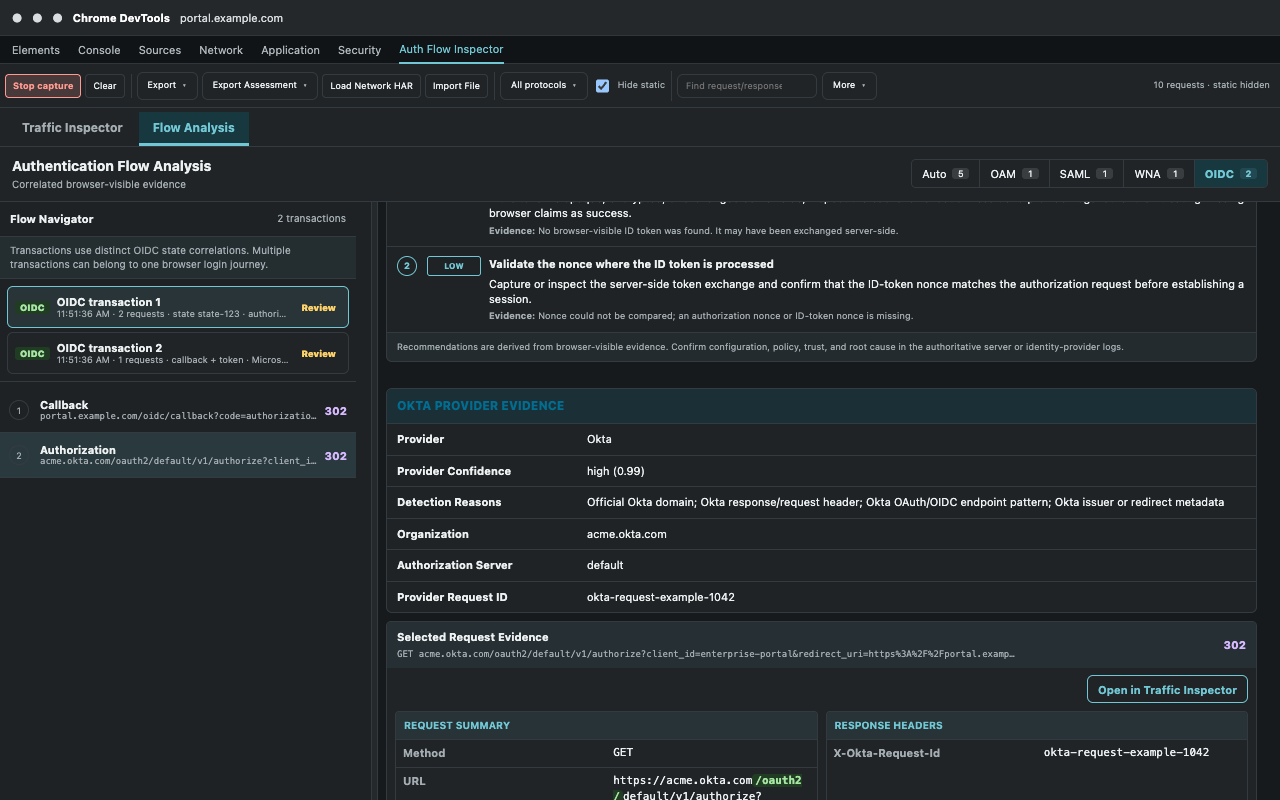The image size is (1280, 800).
Task: Open the Application panel tab
Action: click(290, 50)
